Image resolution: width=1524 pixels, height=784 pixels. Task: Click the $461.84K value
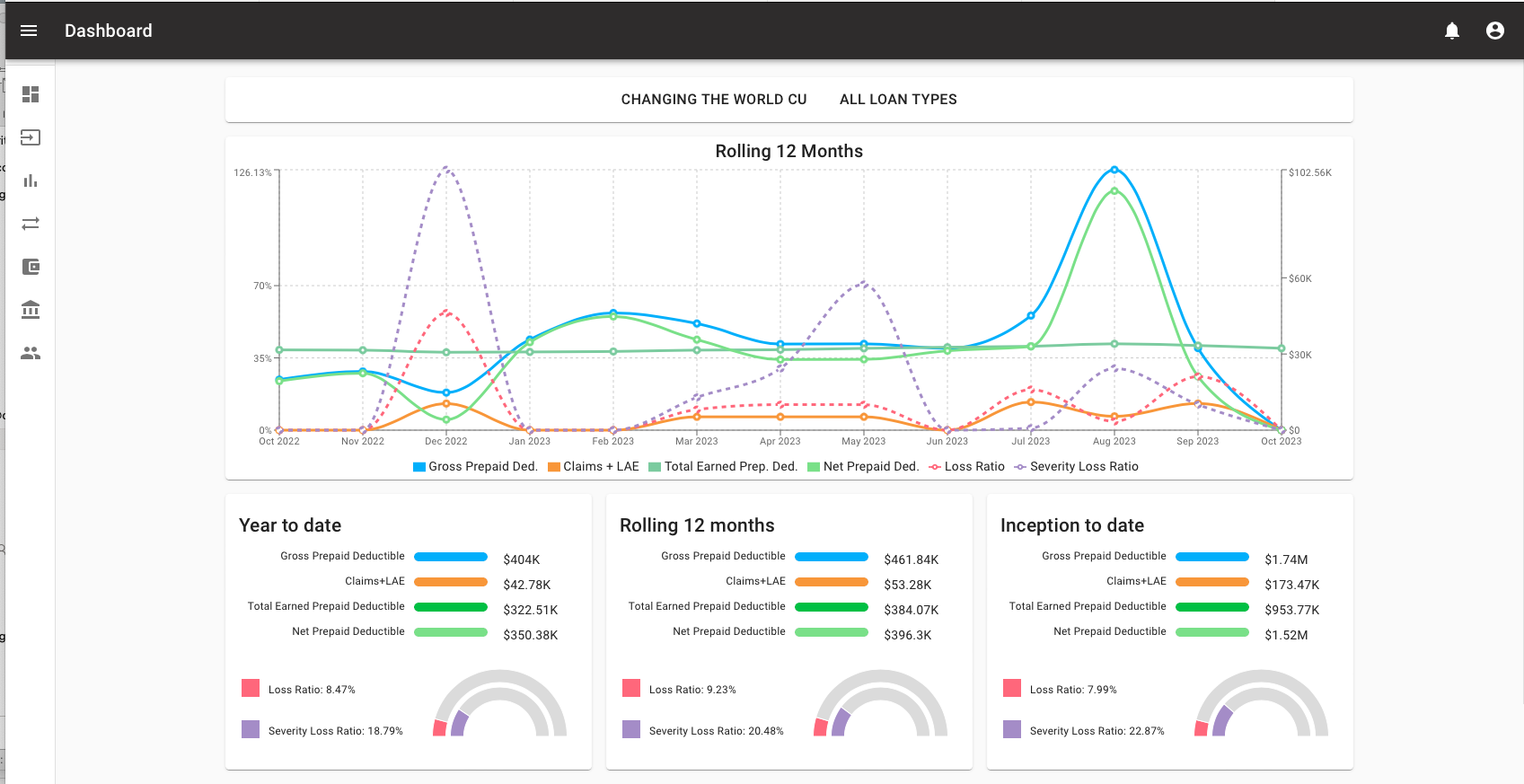912,559
